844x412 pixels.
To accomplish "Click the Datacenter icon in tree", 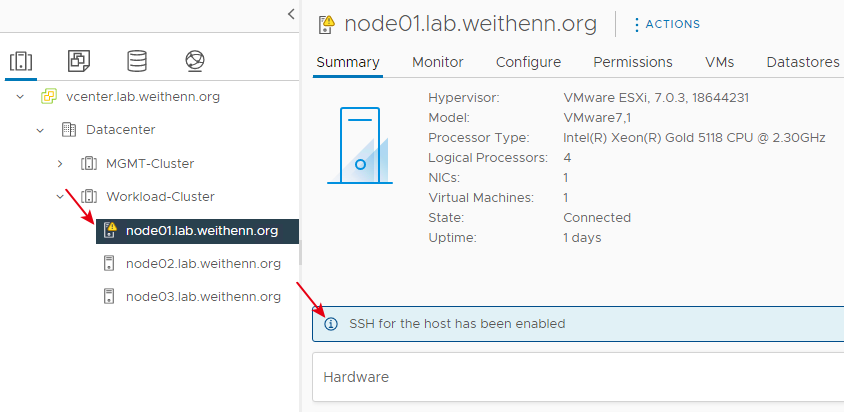I will point(69,130).
